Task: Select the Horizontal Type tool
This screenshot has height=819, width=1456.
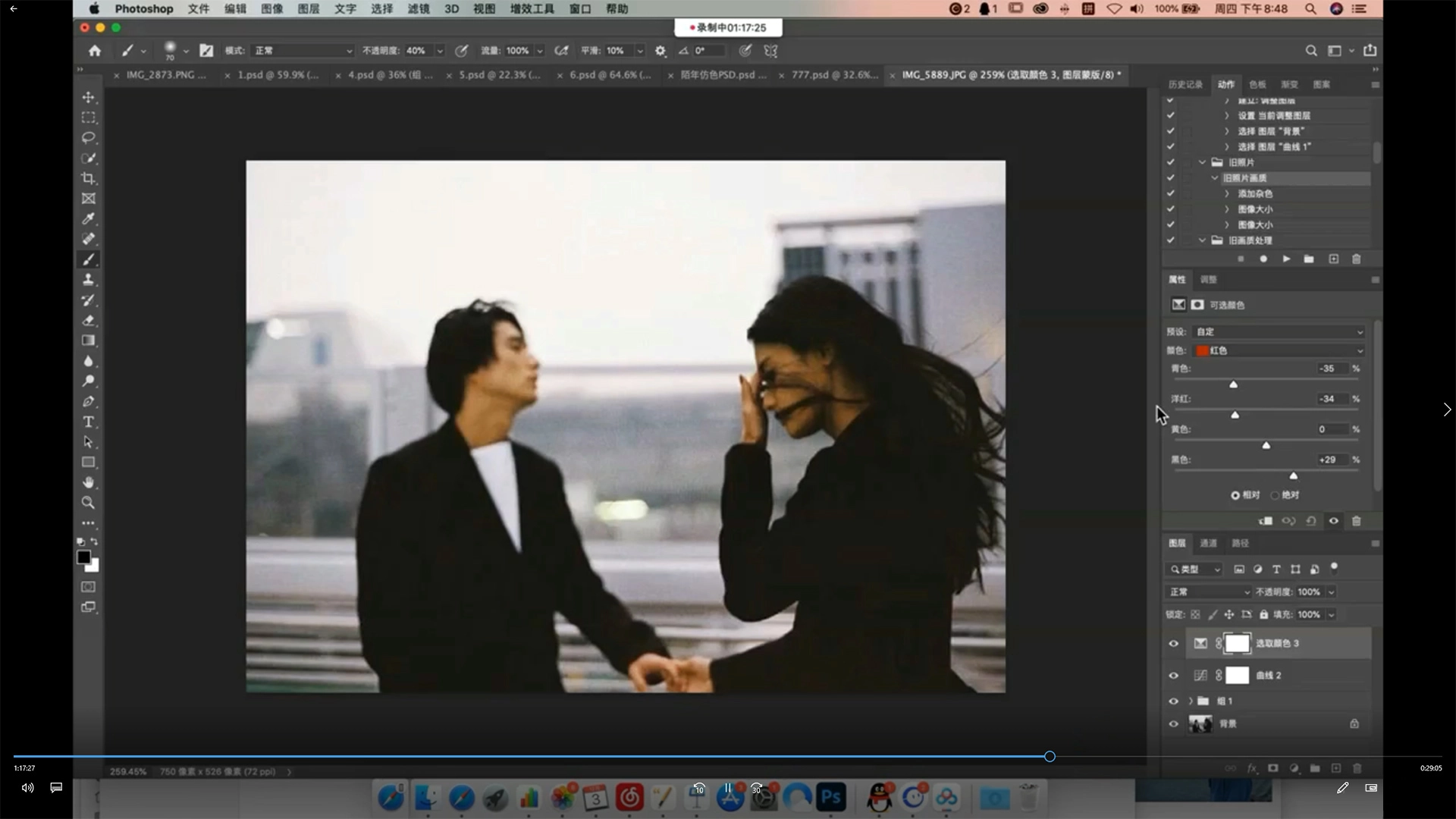Action: pos(89,422)
